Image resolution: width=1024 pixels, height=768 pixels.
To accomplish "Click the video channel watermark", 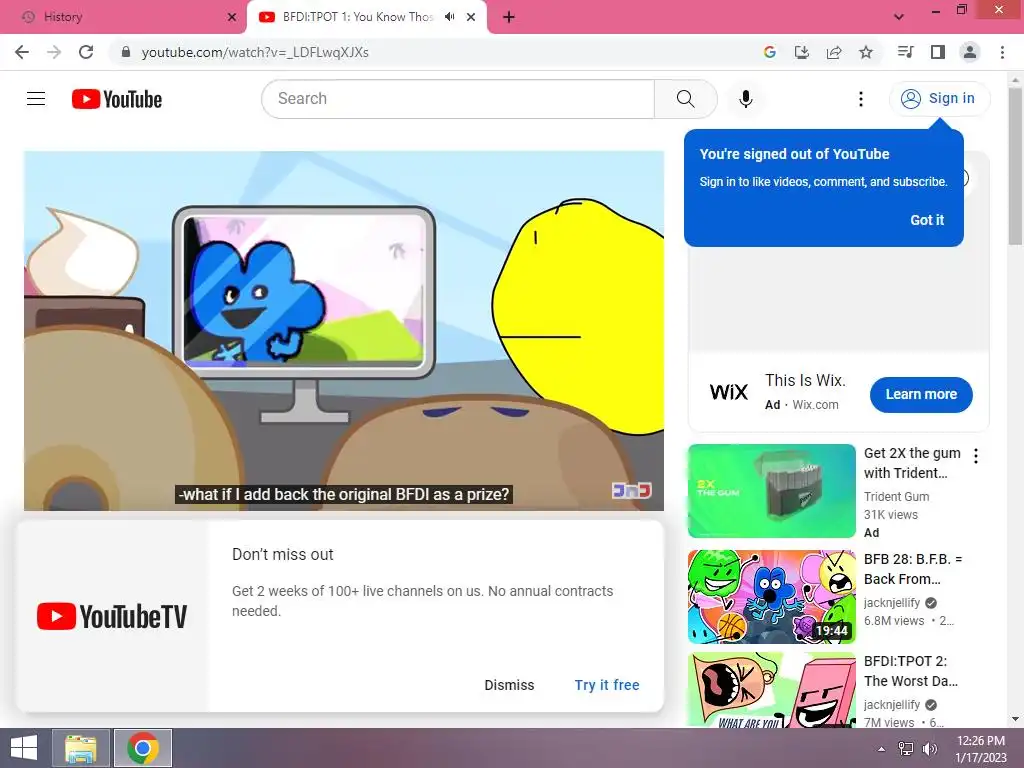I will click(631, 490).
